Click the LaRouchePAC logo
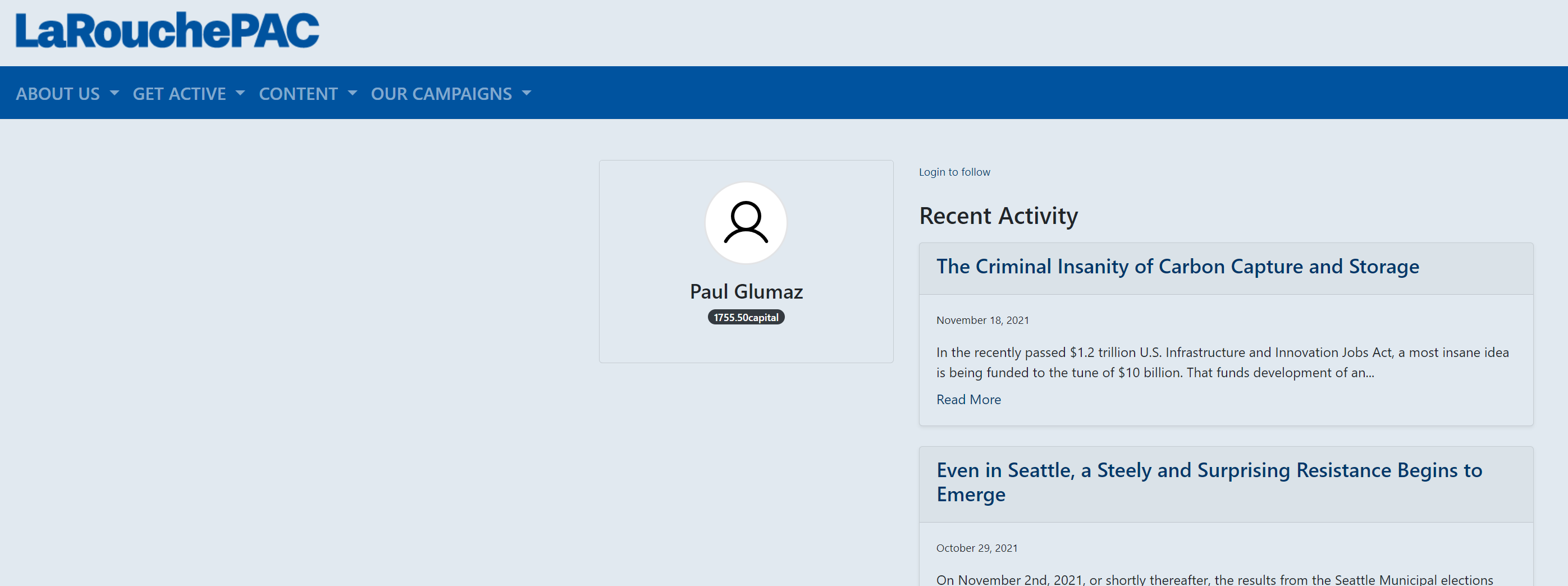The width and height of the screenshot is (1568, 586). 167,30
